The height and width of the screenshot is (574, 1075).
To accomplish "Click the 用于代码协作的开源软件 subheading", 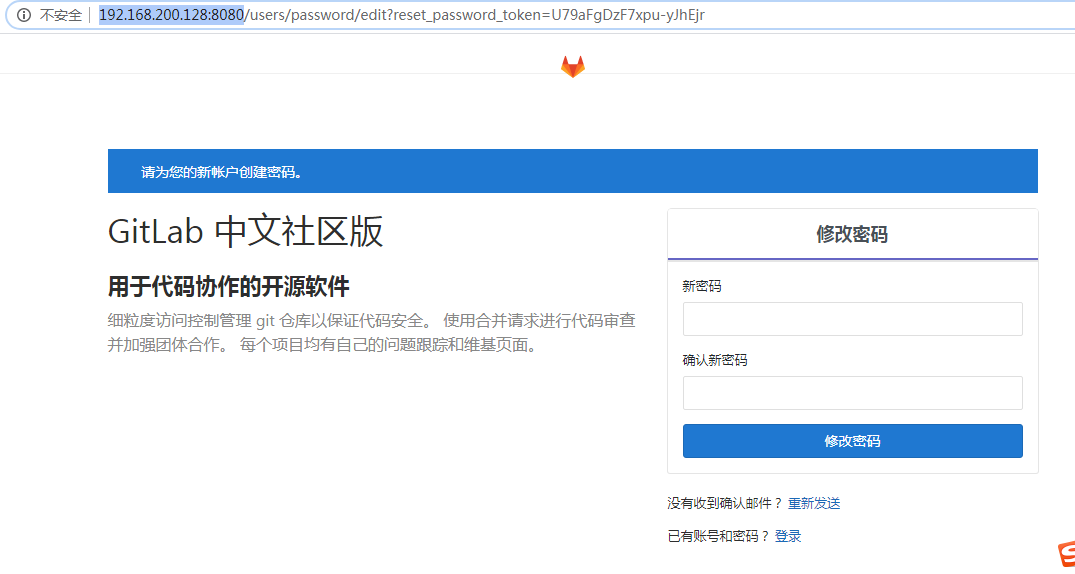I will point(228,287).
